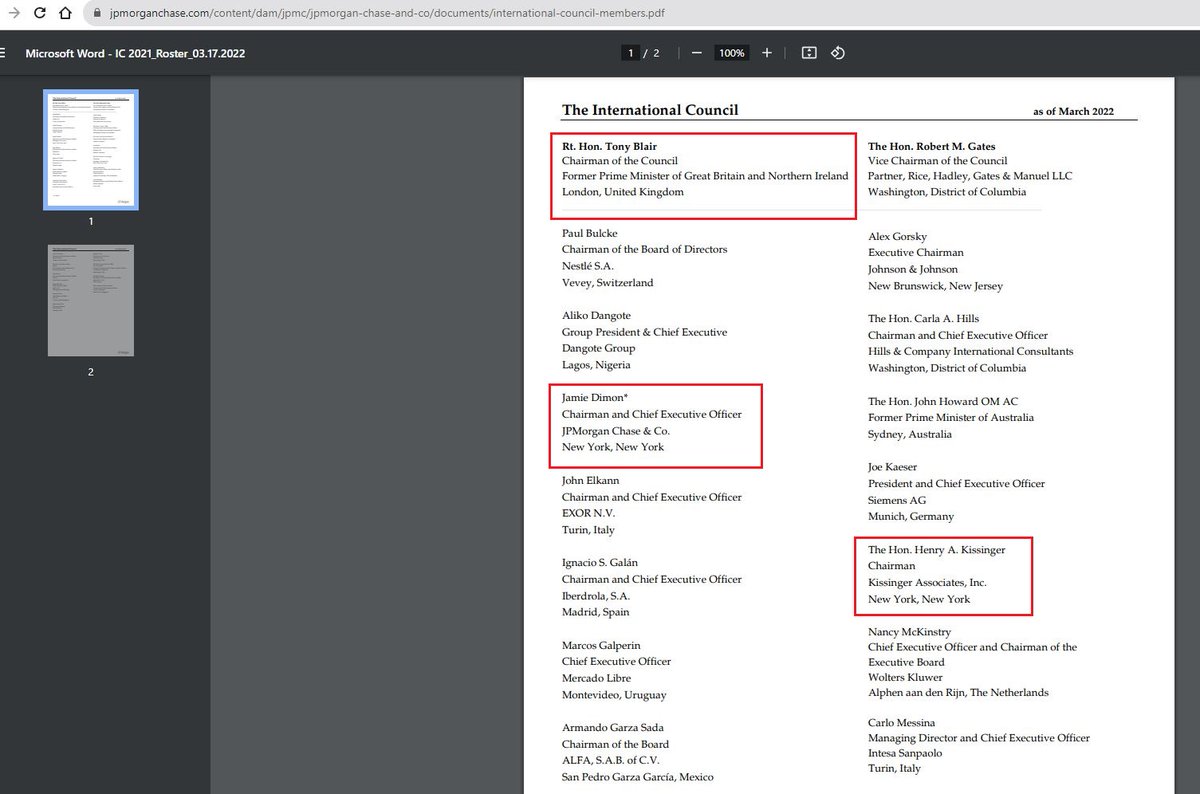
Task: Click the page number input field
Action: pos(630,53)
